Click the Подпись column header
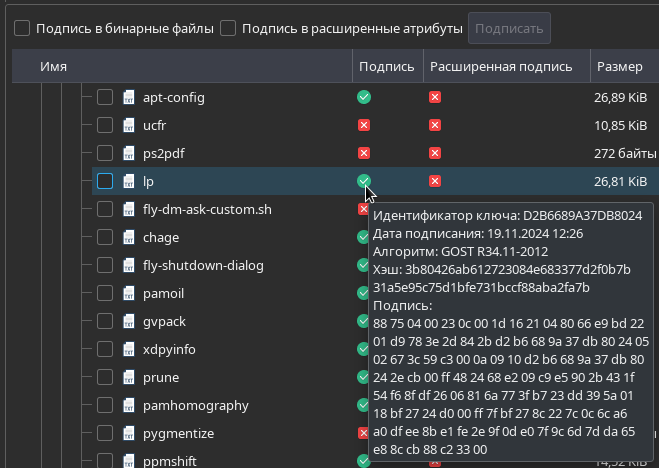The image size is (659, 468). pyautogui.click(x=386, y=67)
